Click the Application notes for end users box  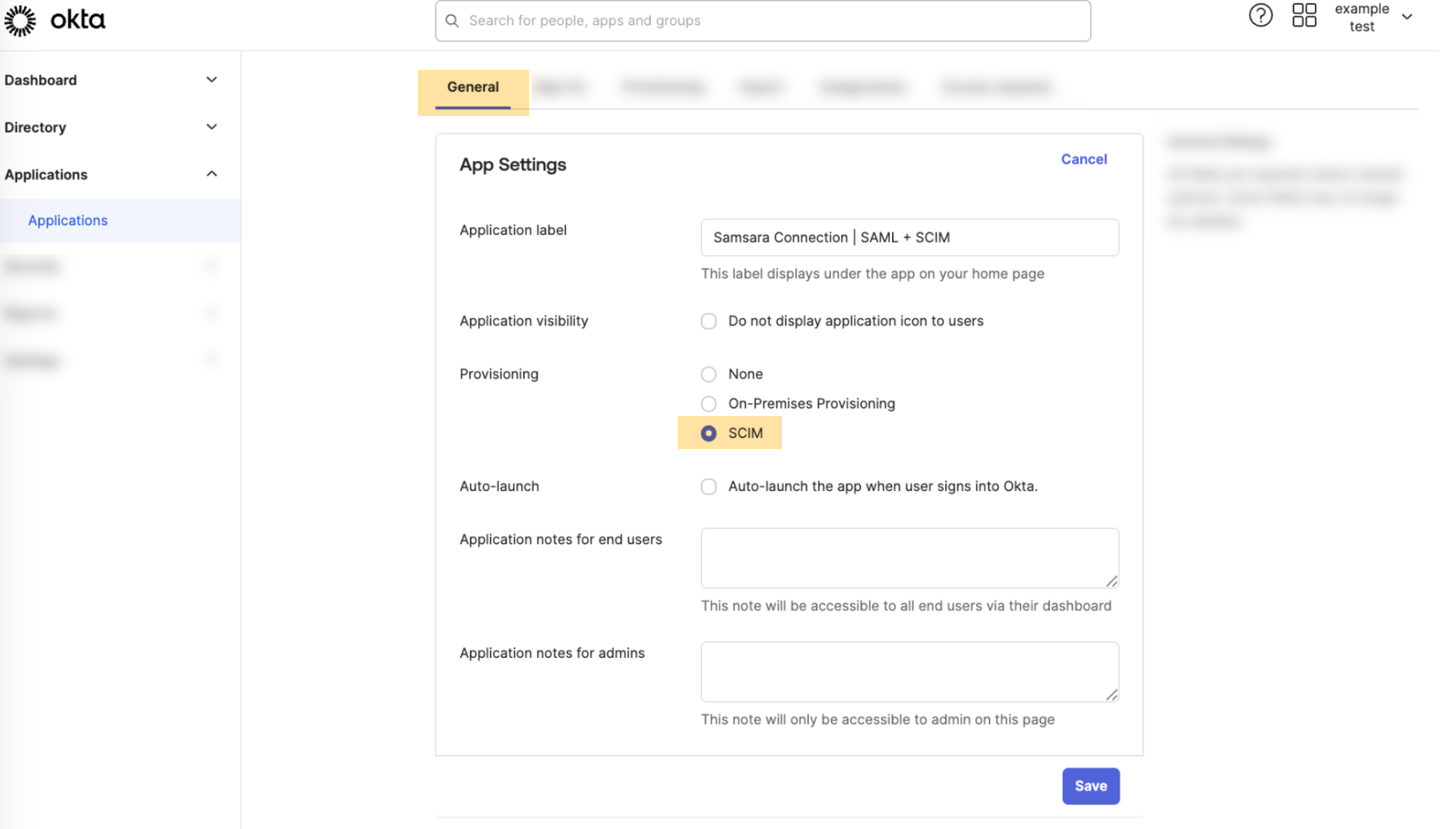coord(909,558)
